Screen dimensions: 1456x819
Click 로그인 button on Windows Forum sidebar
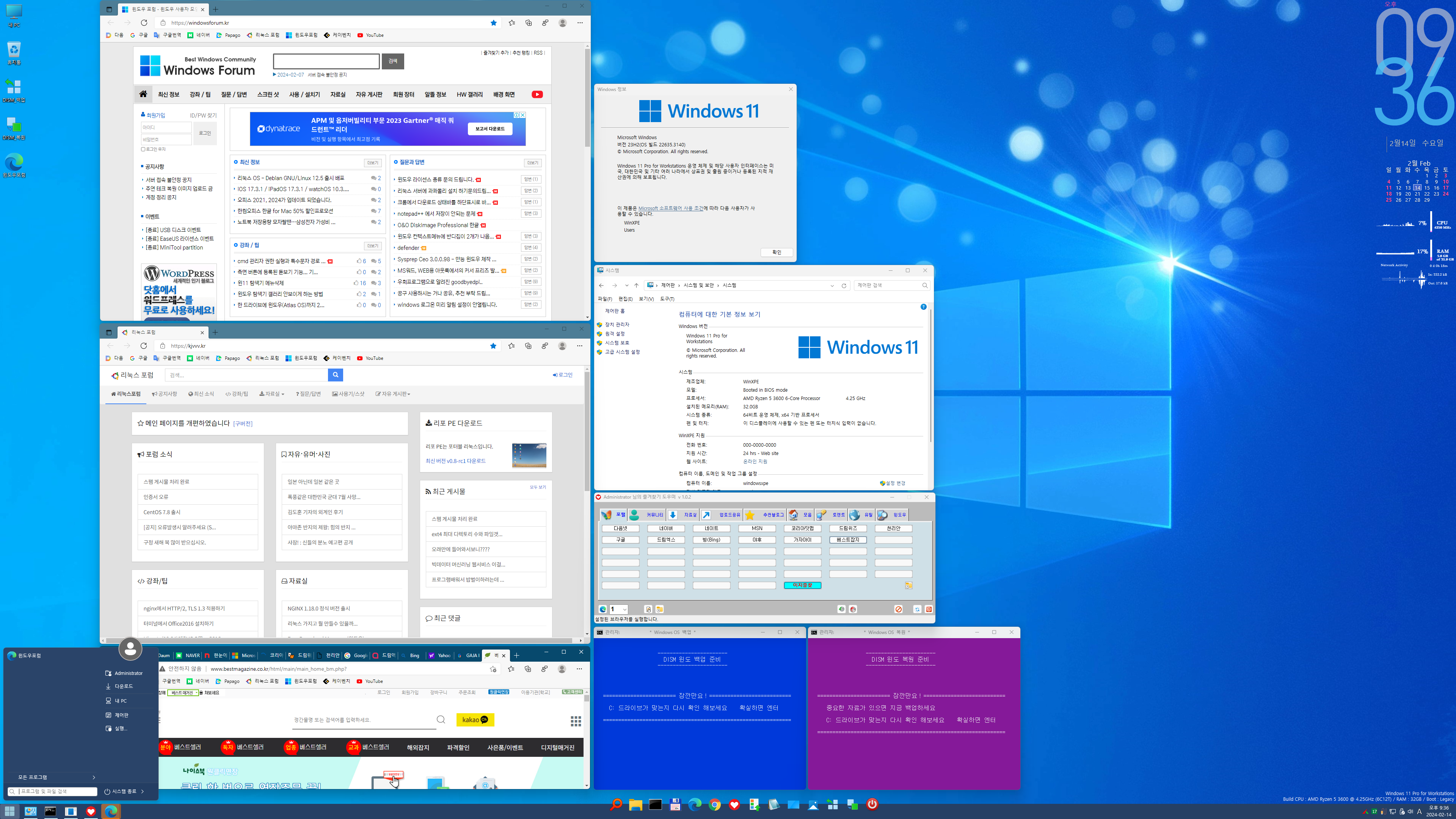click(205, 133)
